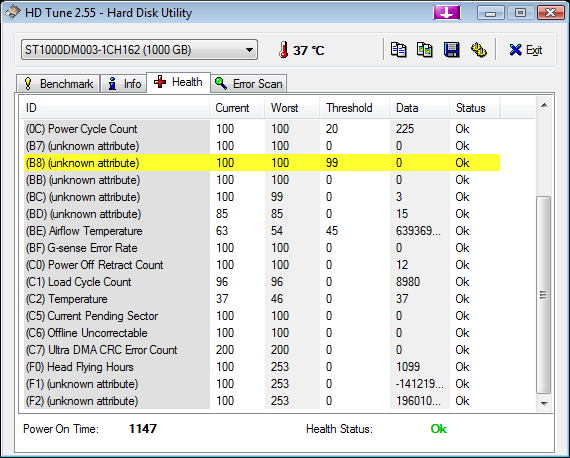Click the Worst column header
The image size is (570, 458).
pos(292,108)
